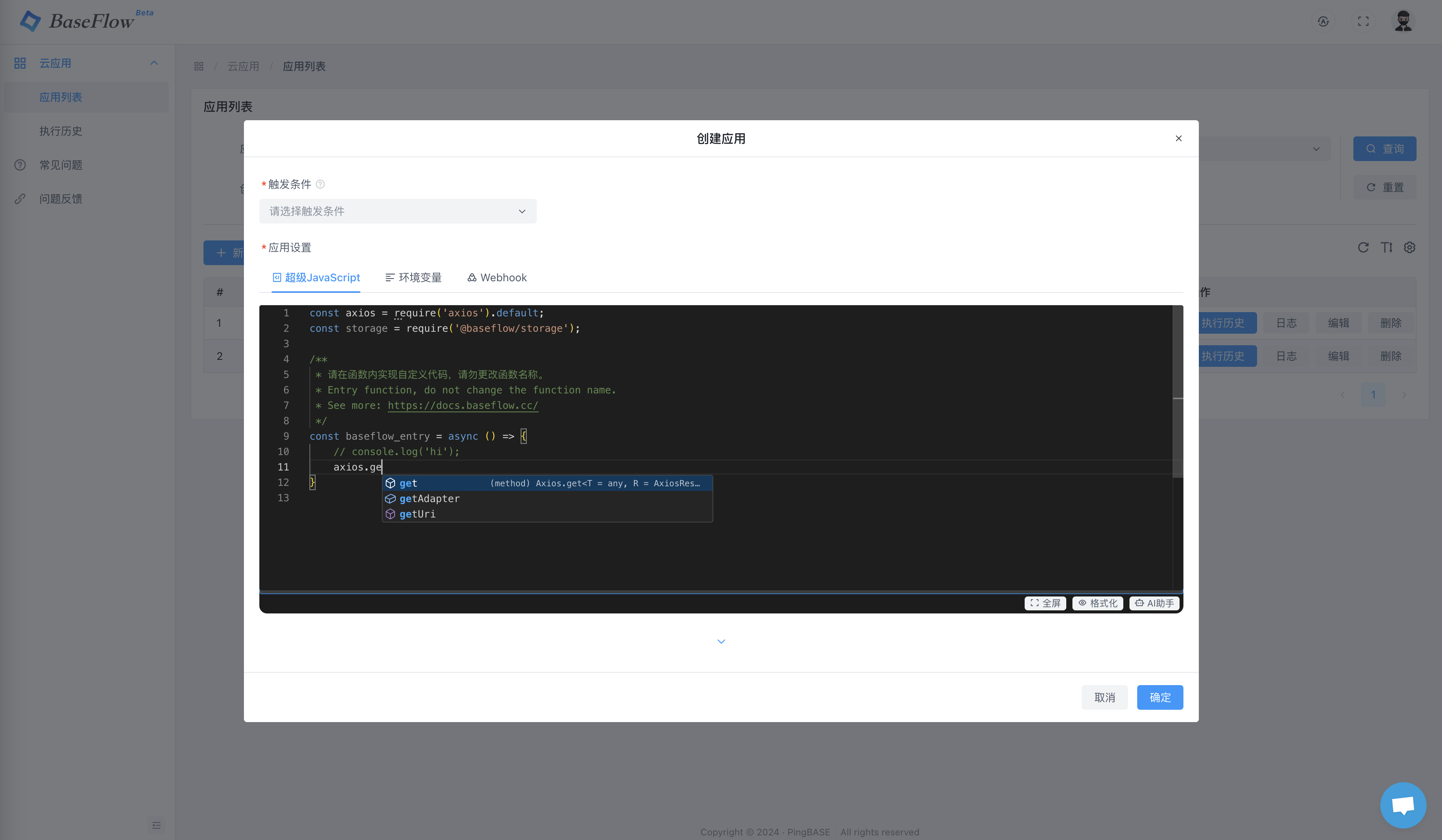Go to the next pagination page
The width and height of the screenshot is (1442, 840).
[1404, 395]
